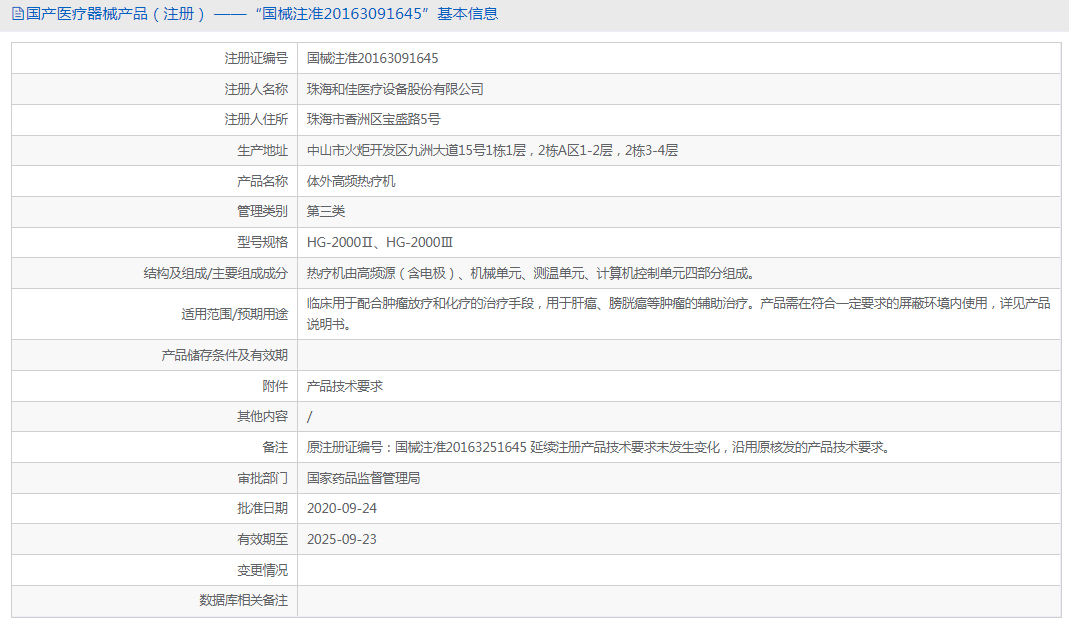Viewport: 1069px width, 624px height.
Task: Select the registration number value 国械注准20163091645
Action: coord(372,59)
